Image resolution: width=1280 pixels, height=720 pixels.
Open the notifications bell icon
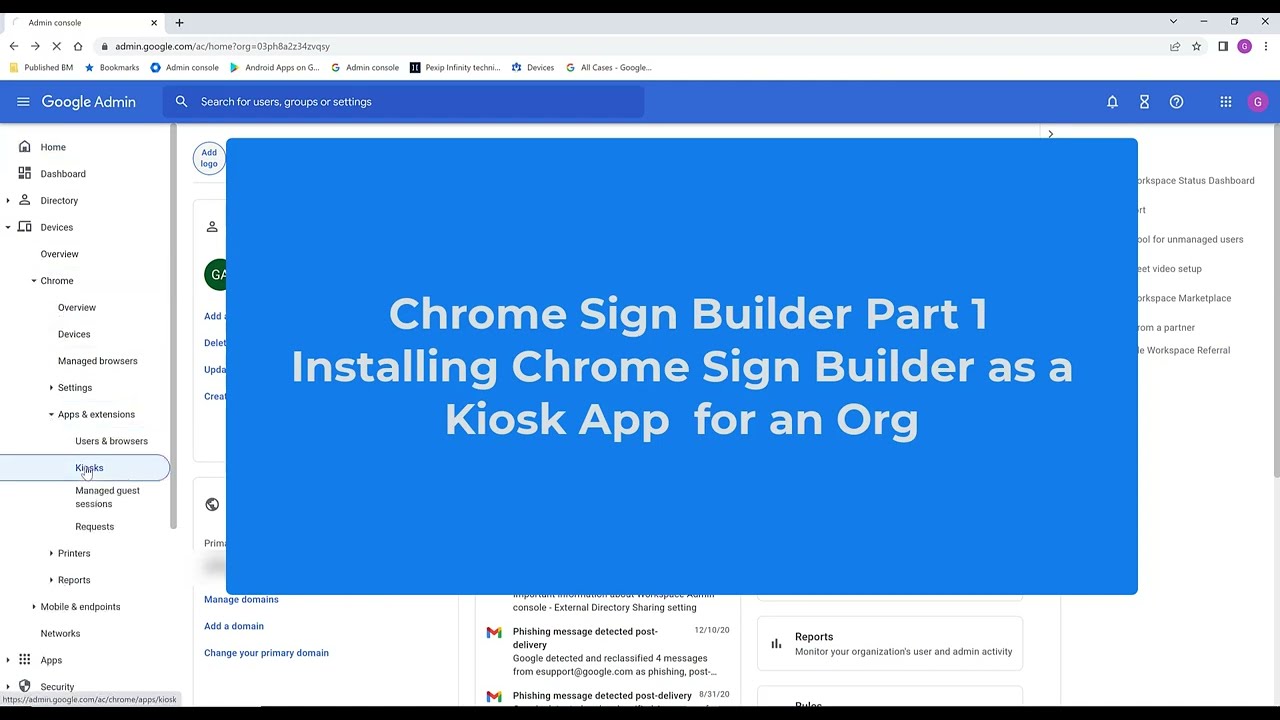(1112, 101)
